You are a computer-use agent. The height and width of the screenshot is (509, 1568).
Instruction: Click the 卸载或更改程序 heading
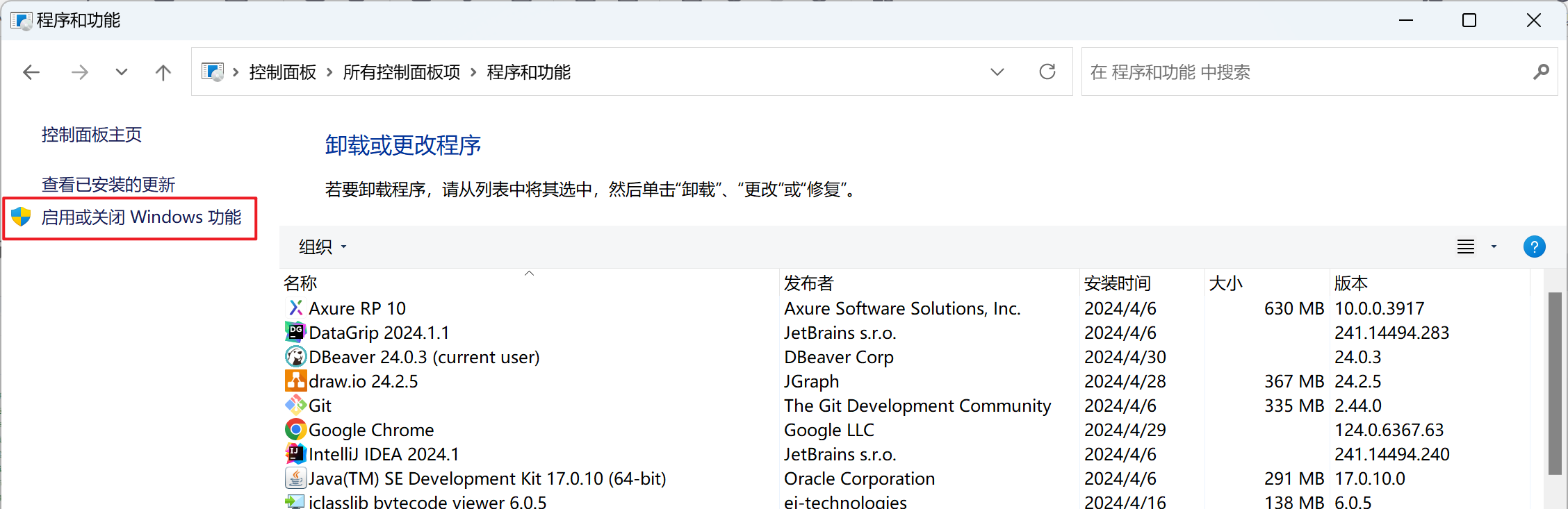403,145
